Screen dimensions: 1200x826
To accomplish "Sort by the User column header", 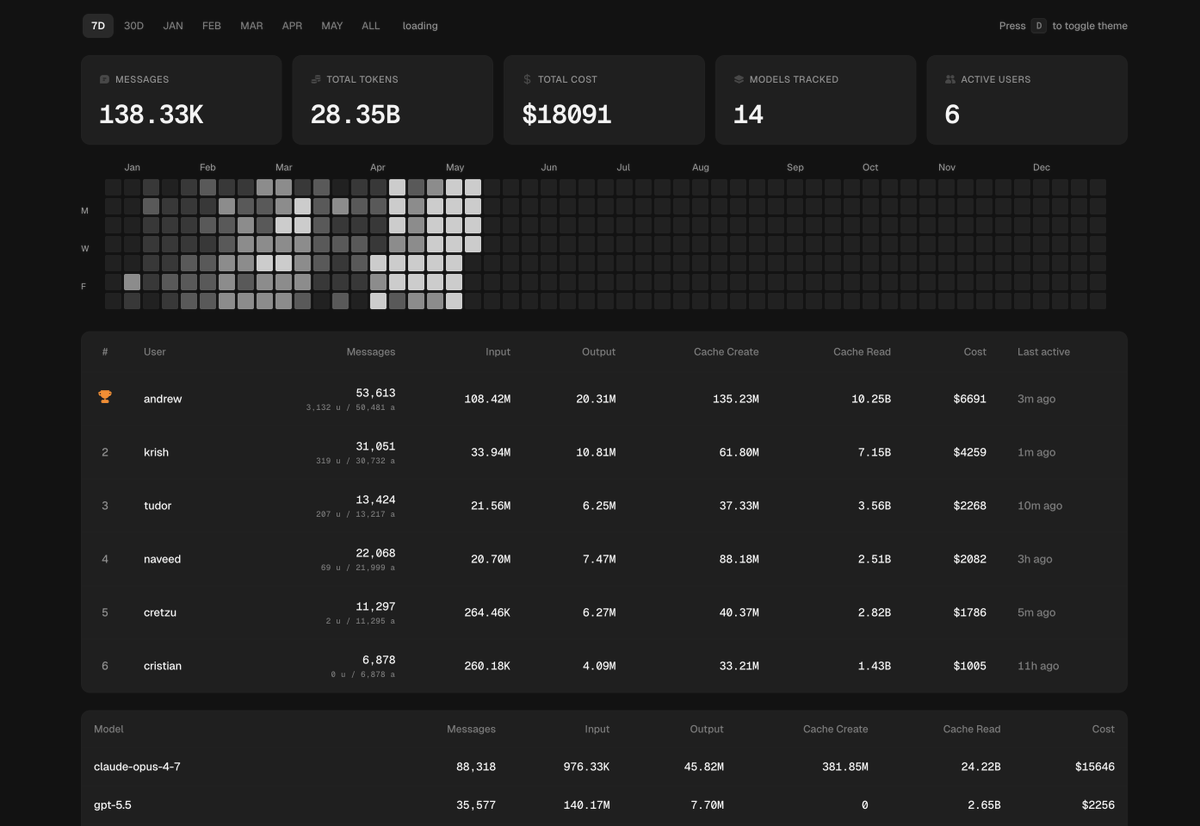I will point(155,352).
